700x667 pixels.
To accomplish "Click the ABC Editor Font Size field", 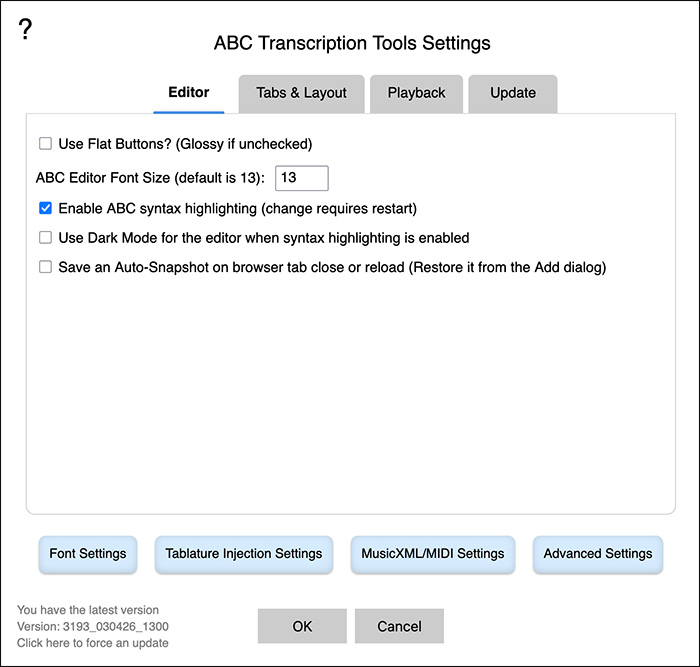I will tap(302, 178).
